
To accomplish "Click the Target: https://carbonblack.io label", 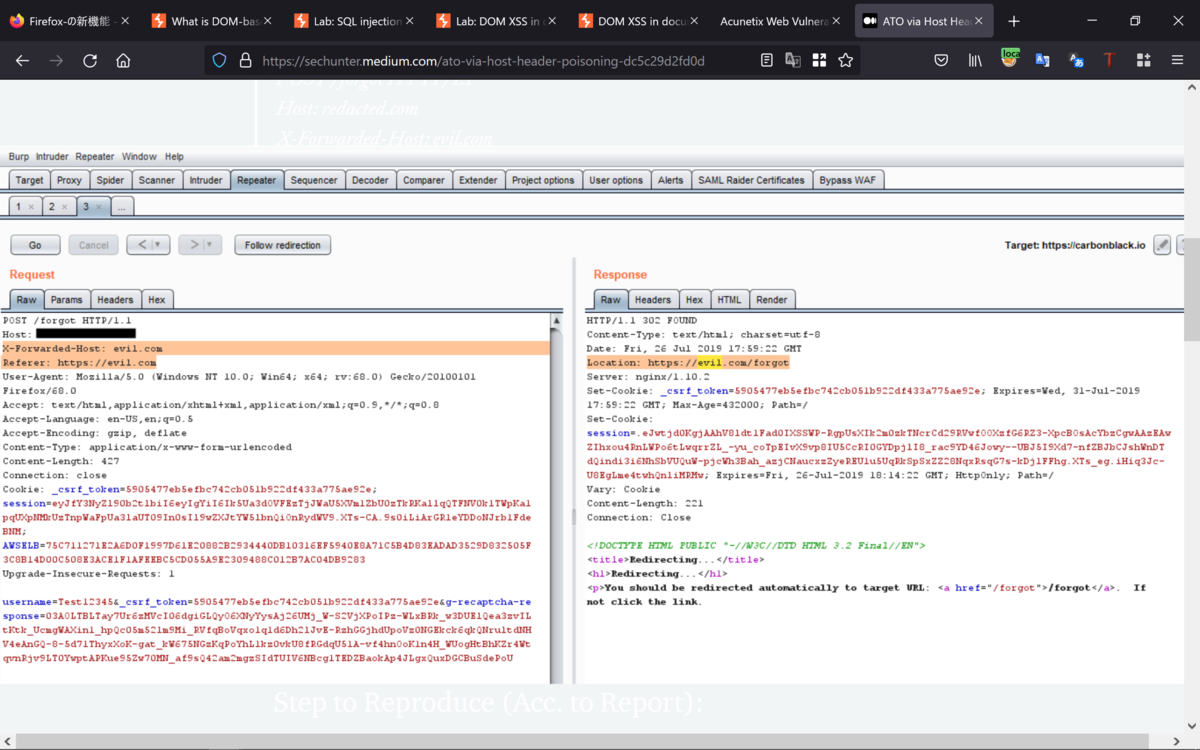I will (x=1075, y=245).
